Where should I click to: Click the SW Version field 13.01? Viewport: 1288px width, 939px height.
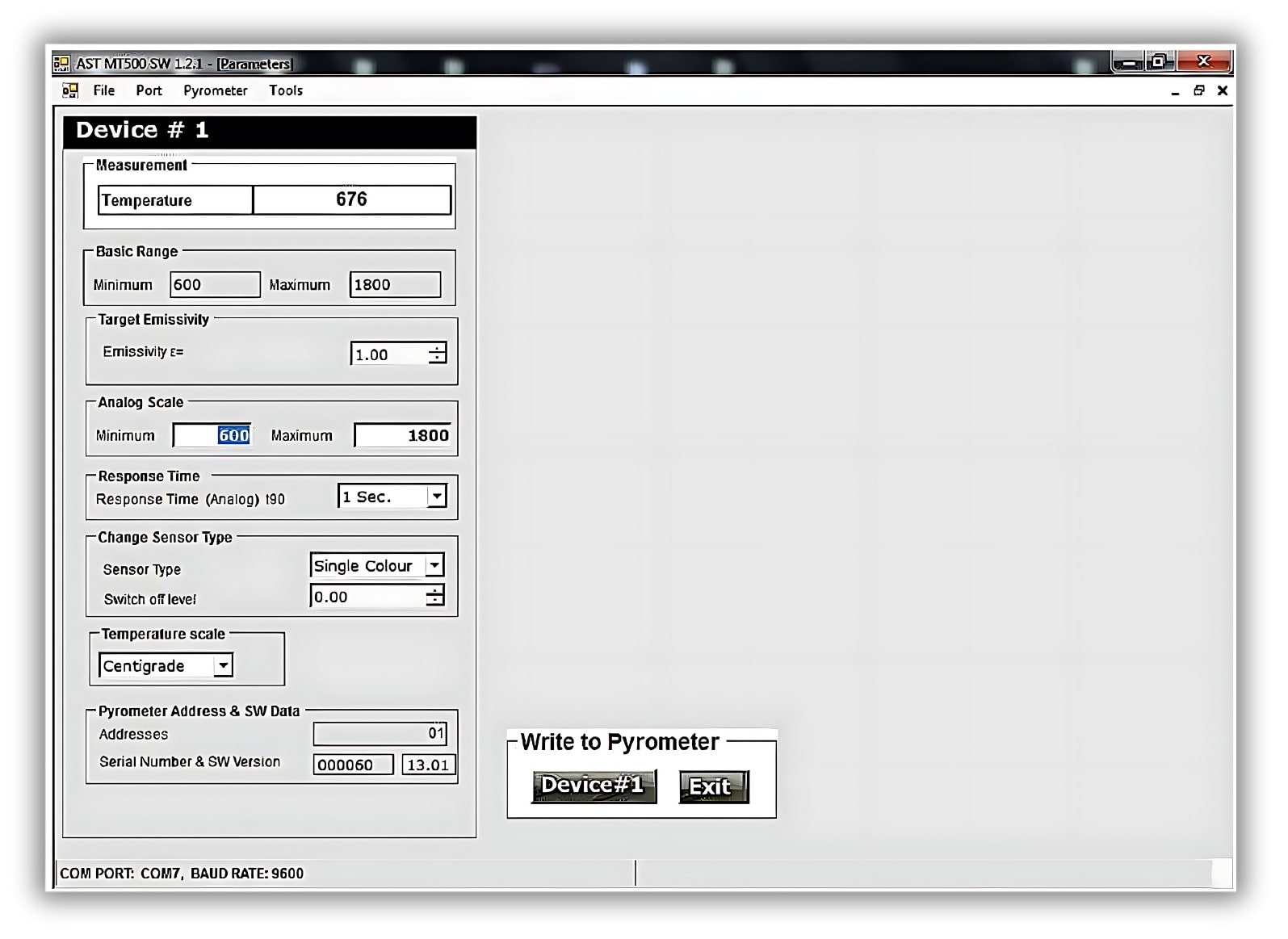429,765
